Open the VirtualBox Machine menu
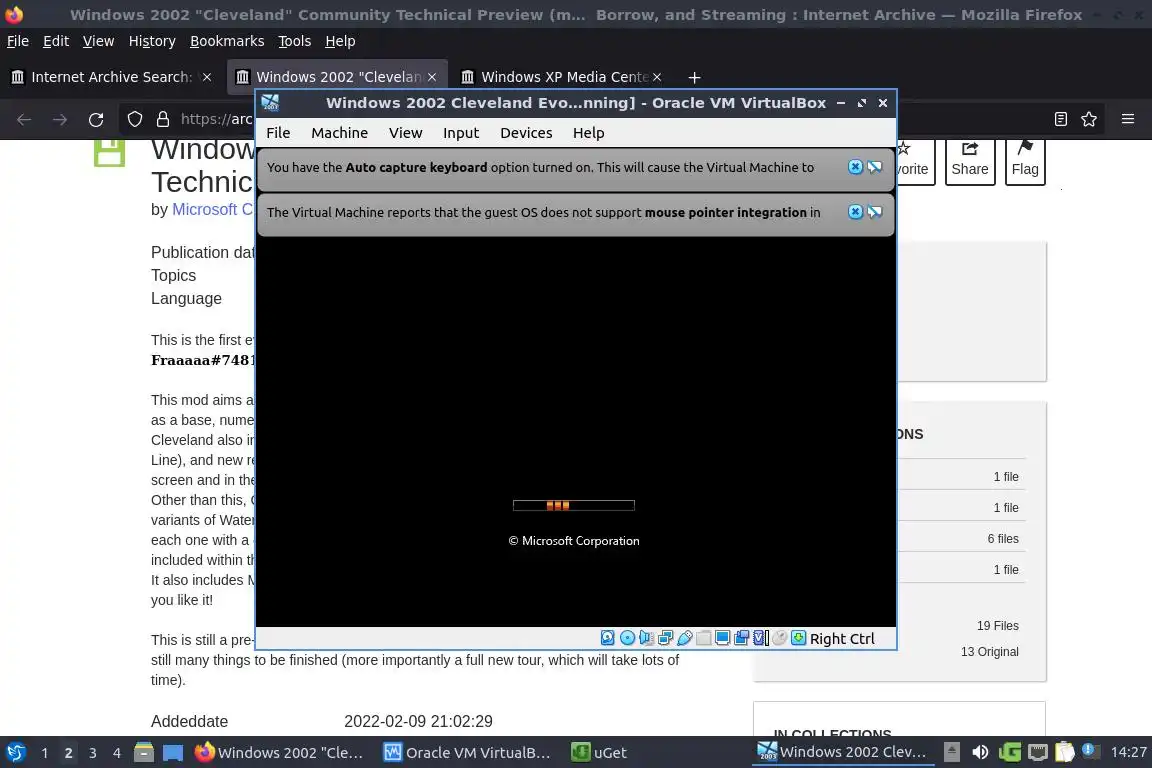 339,133
